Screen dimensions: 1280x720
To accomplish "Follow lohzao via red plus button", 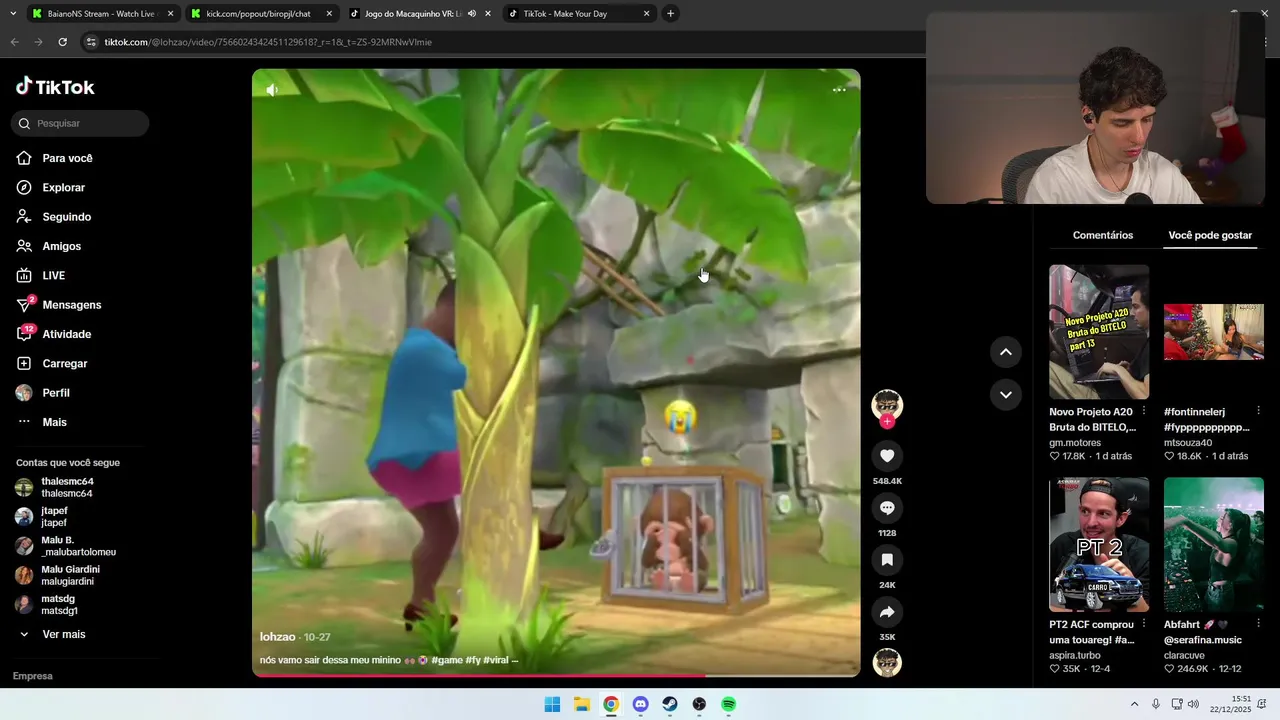I will coord(887,422).
